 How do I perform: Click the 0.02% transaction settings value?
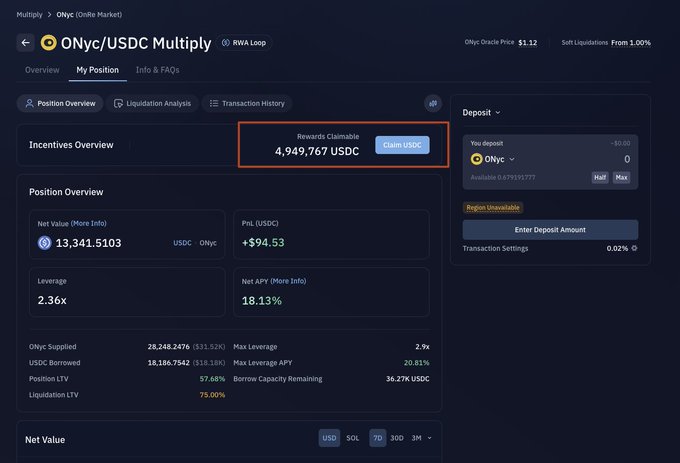pos(617,248)
